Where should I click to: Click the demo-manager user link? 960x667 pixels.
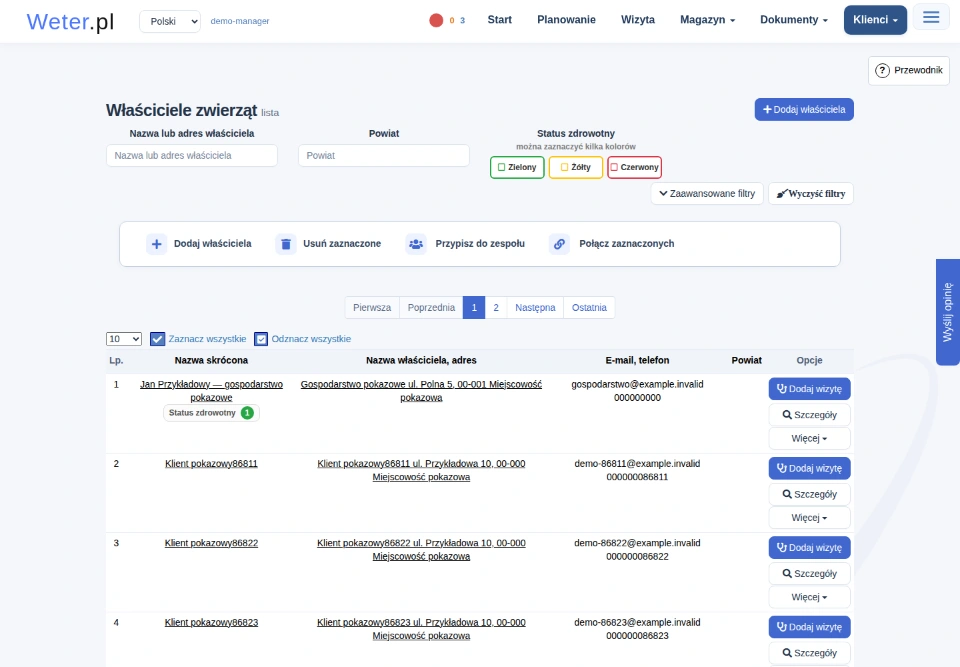[240, 21]
